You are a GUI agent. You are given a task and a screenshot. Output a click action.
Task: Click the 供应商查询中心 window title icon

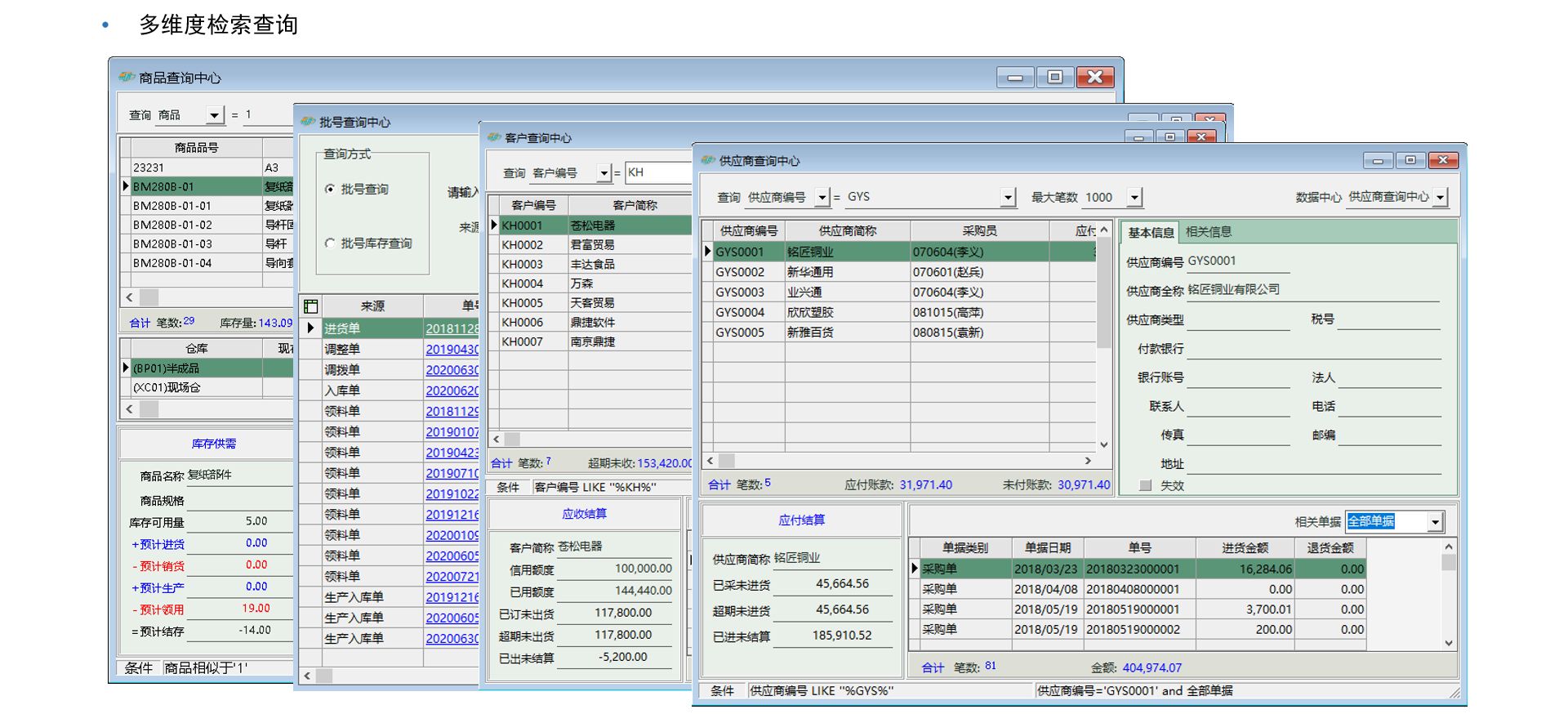[707, 160]
